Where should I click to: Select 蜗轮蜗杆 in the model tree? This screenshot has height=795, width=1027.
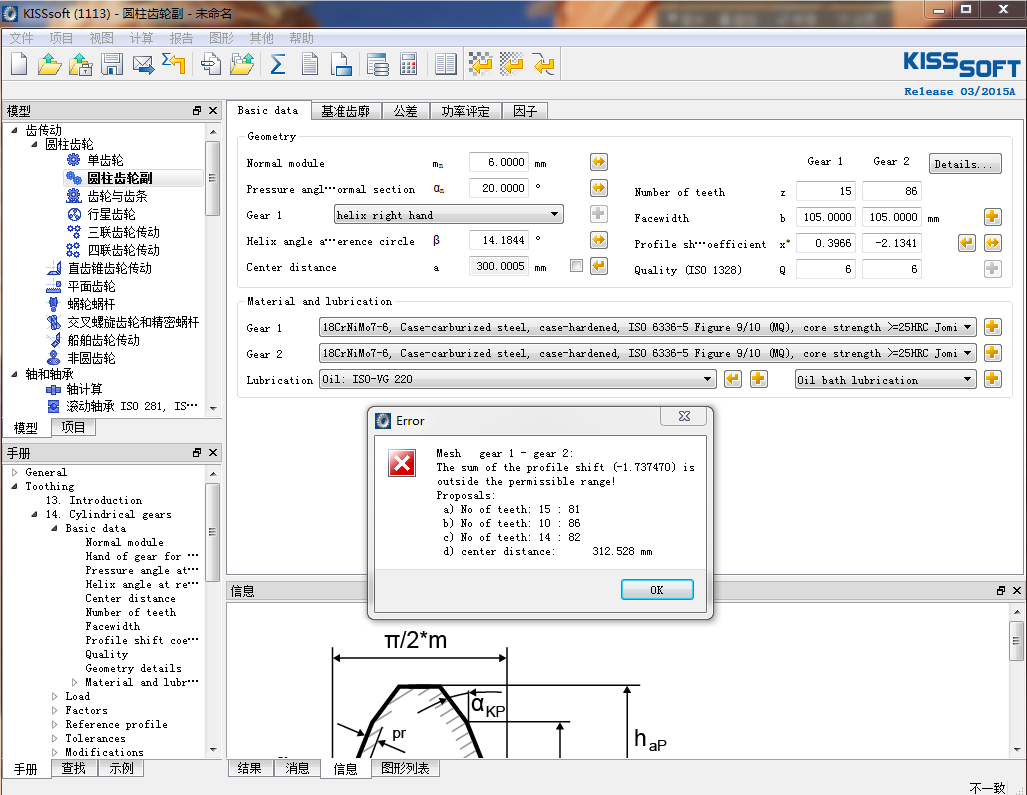(x=91, y=304)
